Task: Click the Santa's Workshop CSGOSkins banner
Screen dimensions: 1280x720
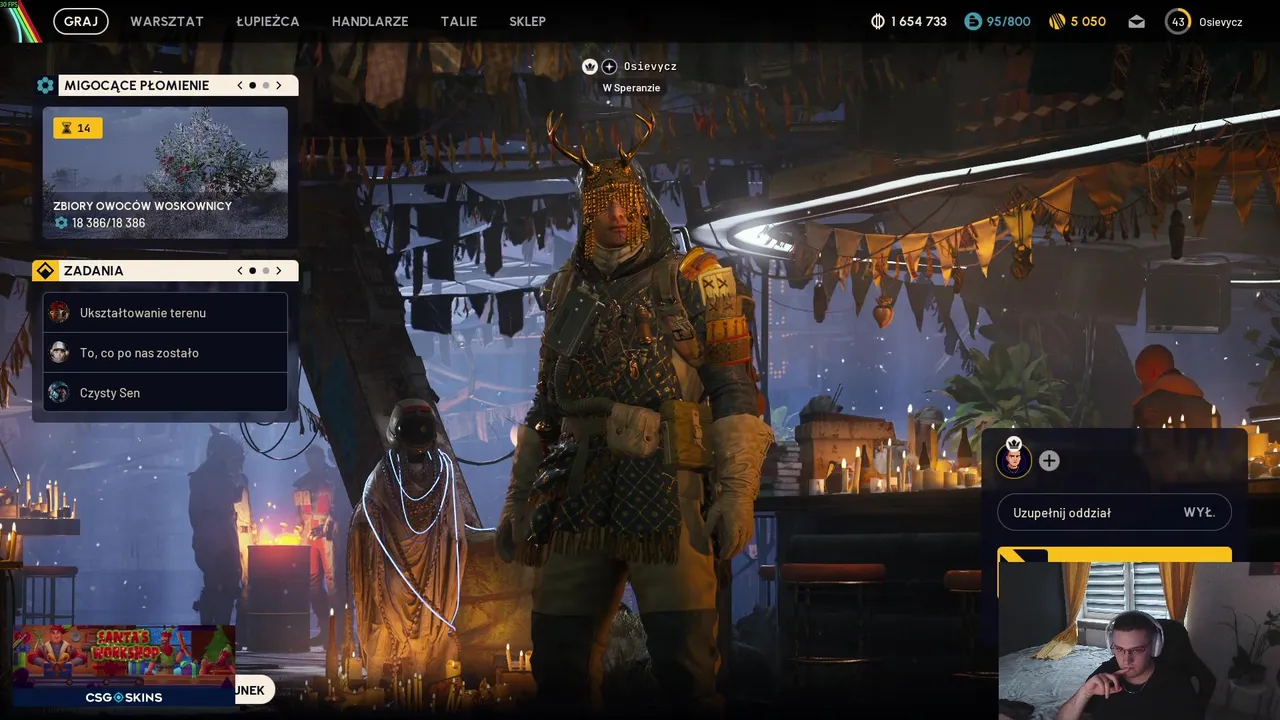Action: (x=124, y=666)
